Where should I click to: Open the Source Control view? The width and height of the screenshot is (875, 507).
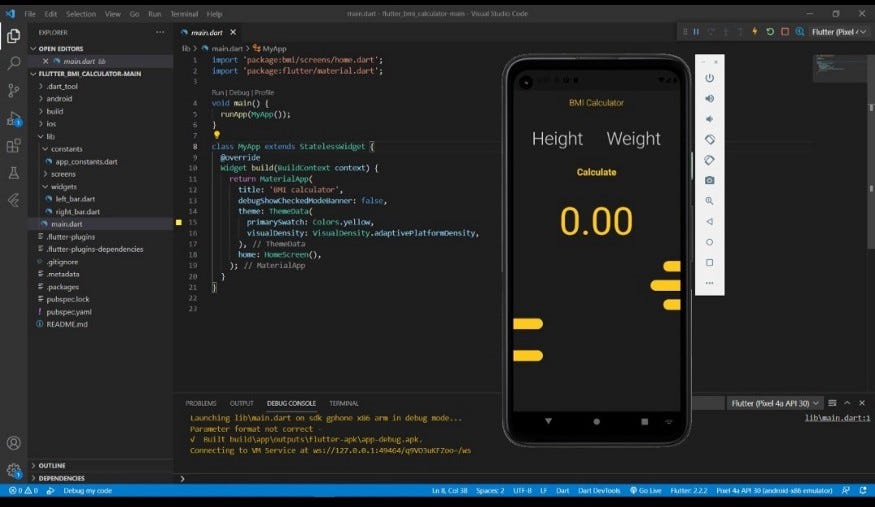point(13,90)
